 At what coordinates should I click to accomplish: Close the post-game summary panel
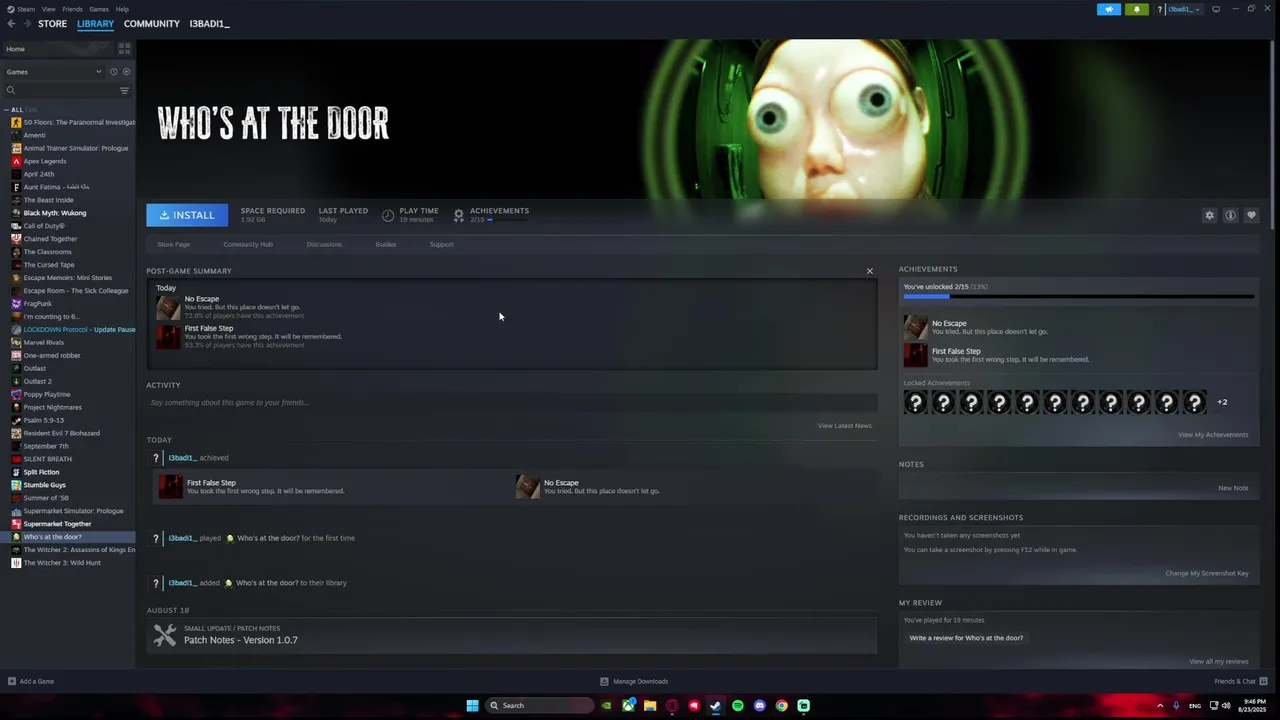pyautogui.click(x=870, y=271)
